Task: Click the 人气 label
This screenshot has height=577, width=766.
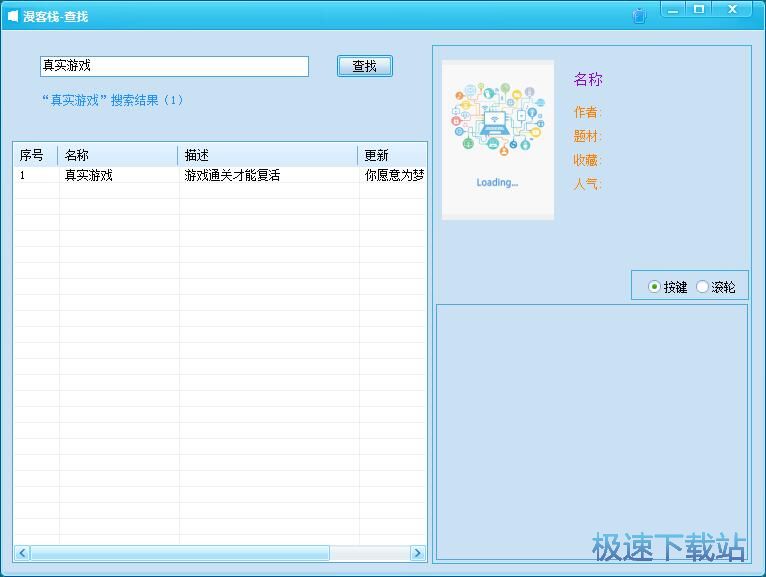Action: tap(587, 184)
